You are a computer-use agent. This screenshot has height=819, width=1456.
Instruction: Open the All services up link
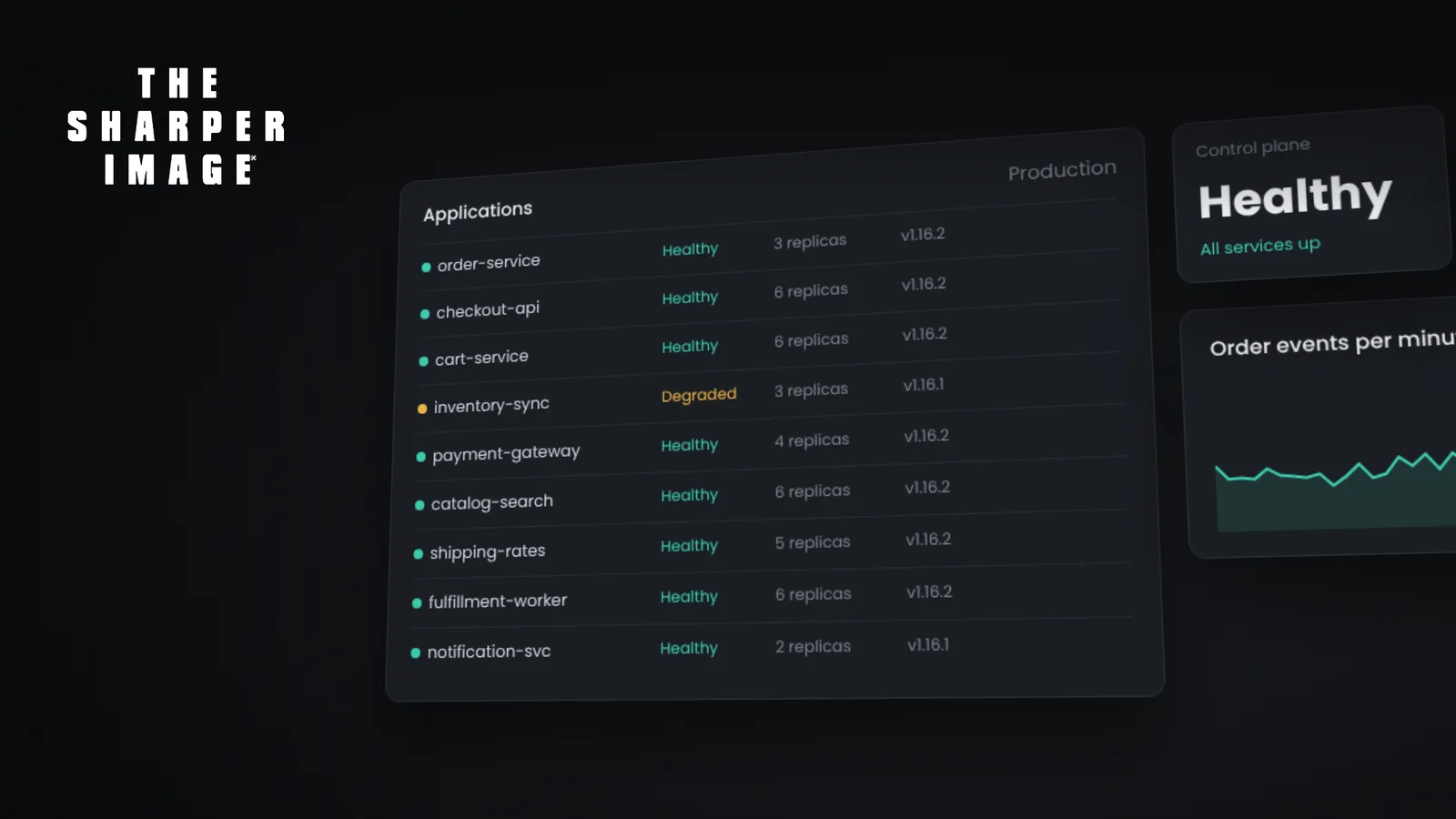(1260, 246)
